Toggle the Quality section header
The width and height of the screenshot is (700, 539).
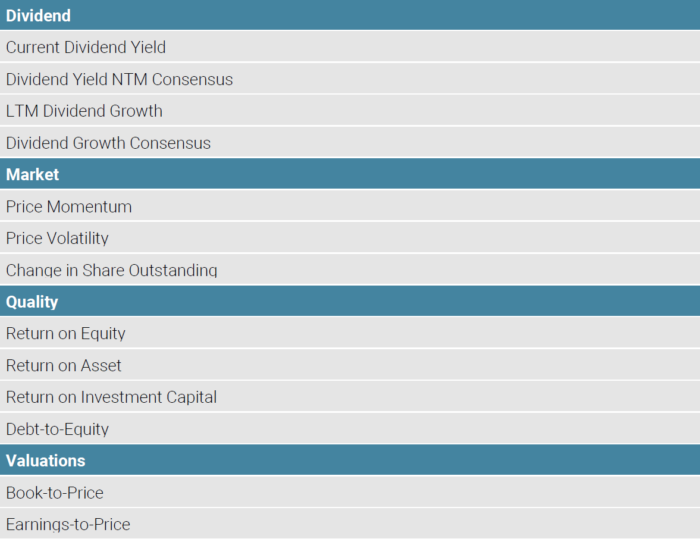point(32,302)
